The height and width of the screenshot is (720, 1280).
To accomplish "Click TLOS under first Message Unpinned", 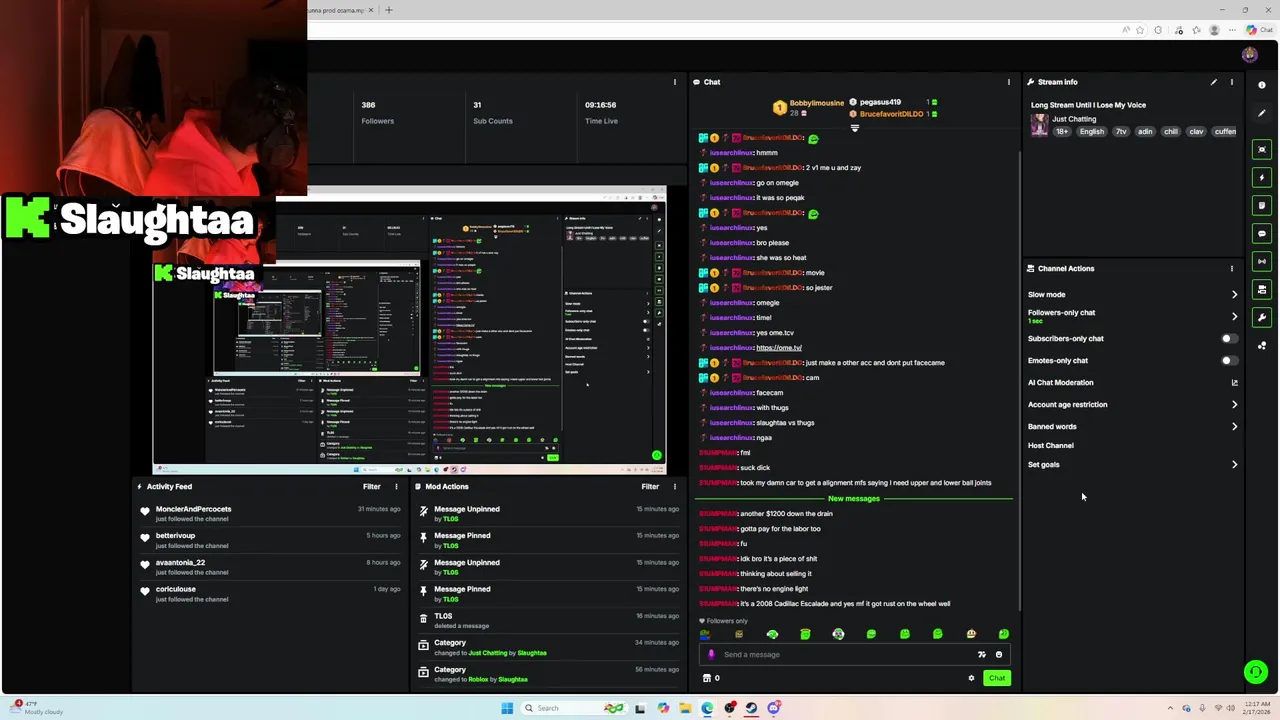I will click(x=451, y=519).
